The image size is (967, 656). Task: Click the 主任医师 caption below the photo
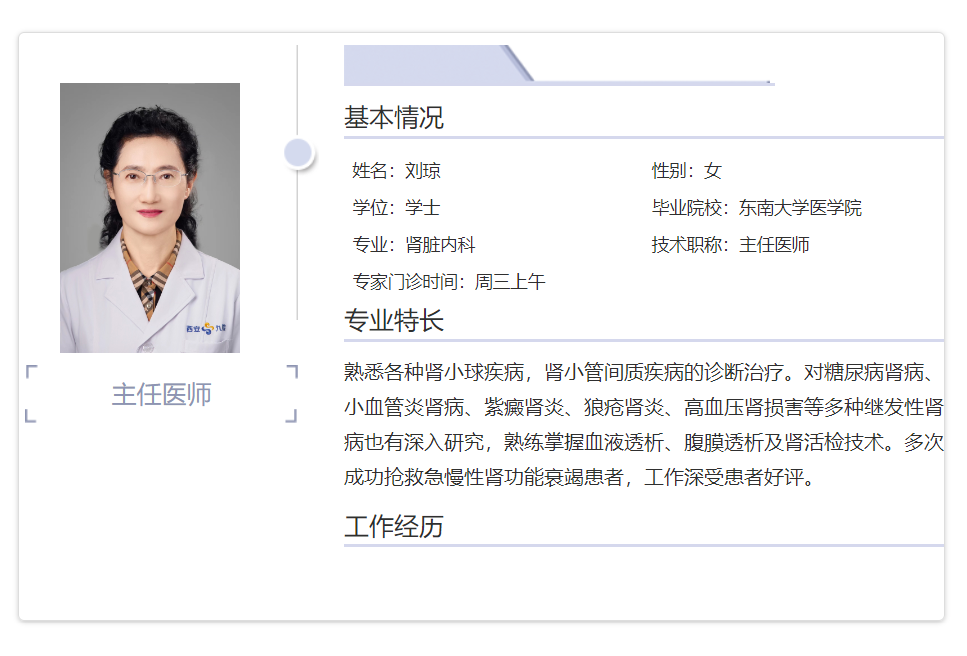coord(161,394)
